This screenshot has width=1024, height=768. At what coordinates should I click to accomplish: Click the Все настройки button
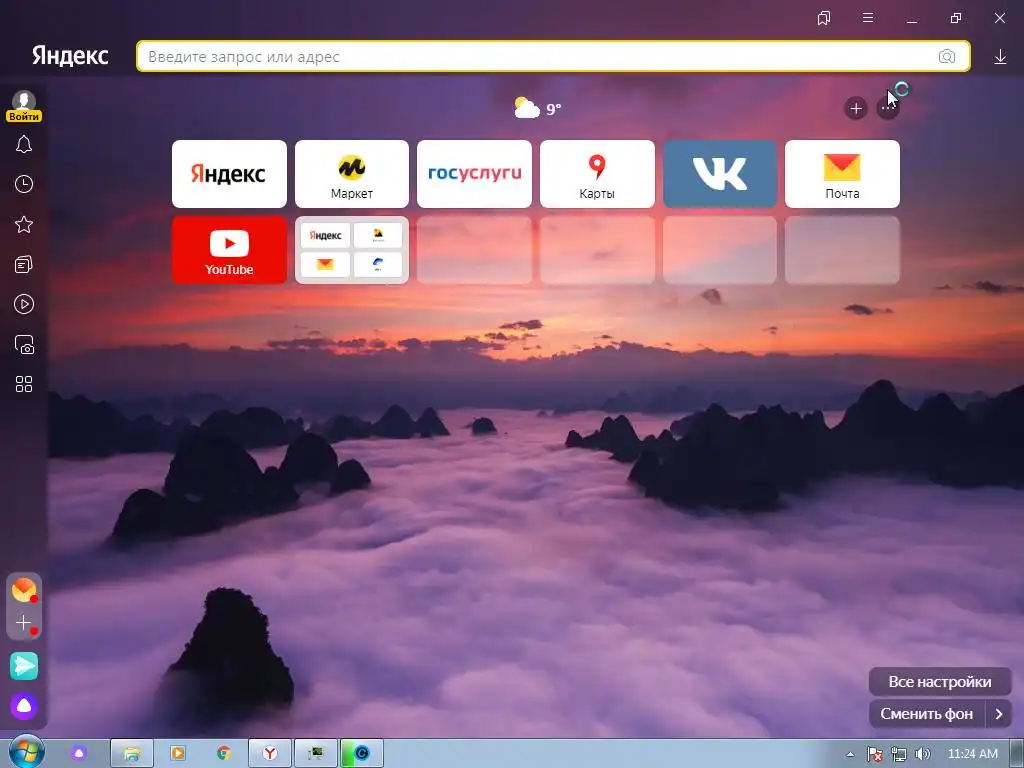pos(940,682)
